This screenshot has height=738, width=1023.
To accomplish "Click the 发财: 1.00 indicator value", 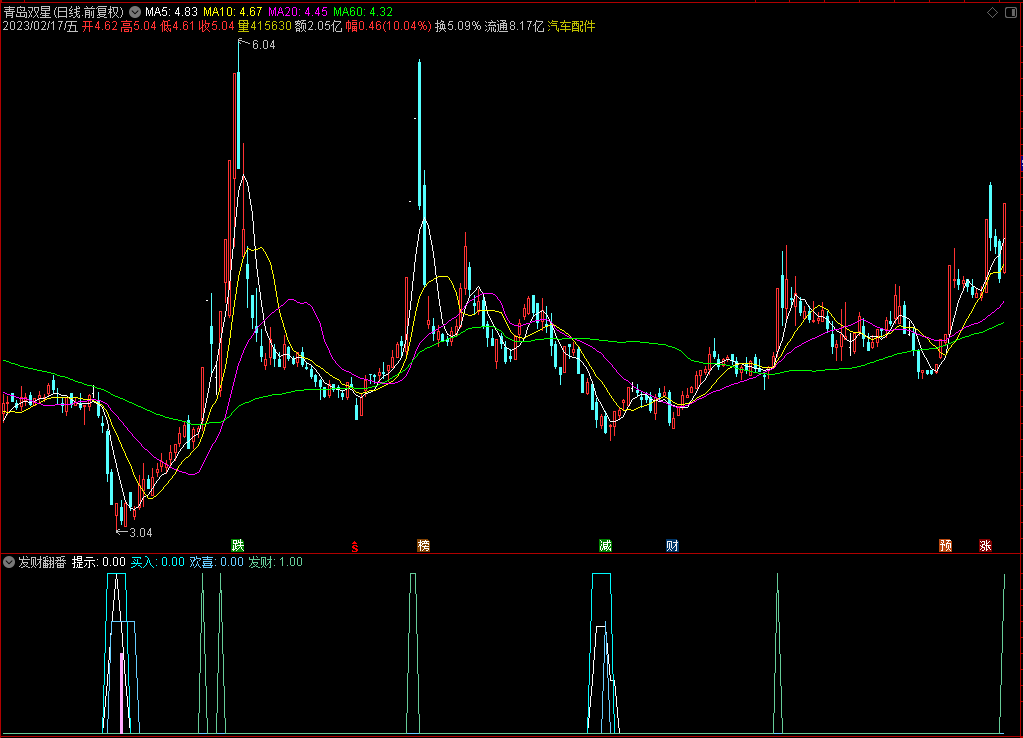I will pos(275,562).
